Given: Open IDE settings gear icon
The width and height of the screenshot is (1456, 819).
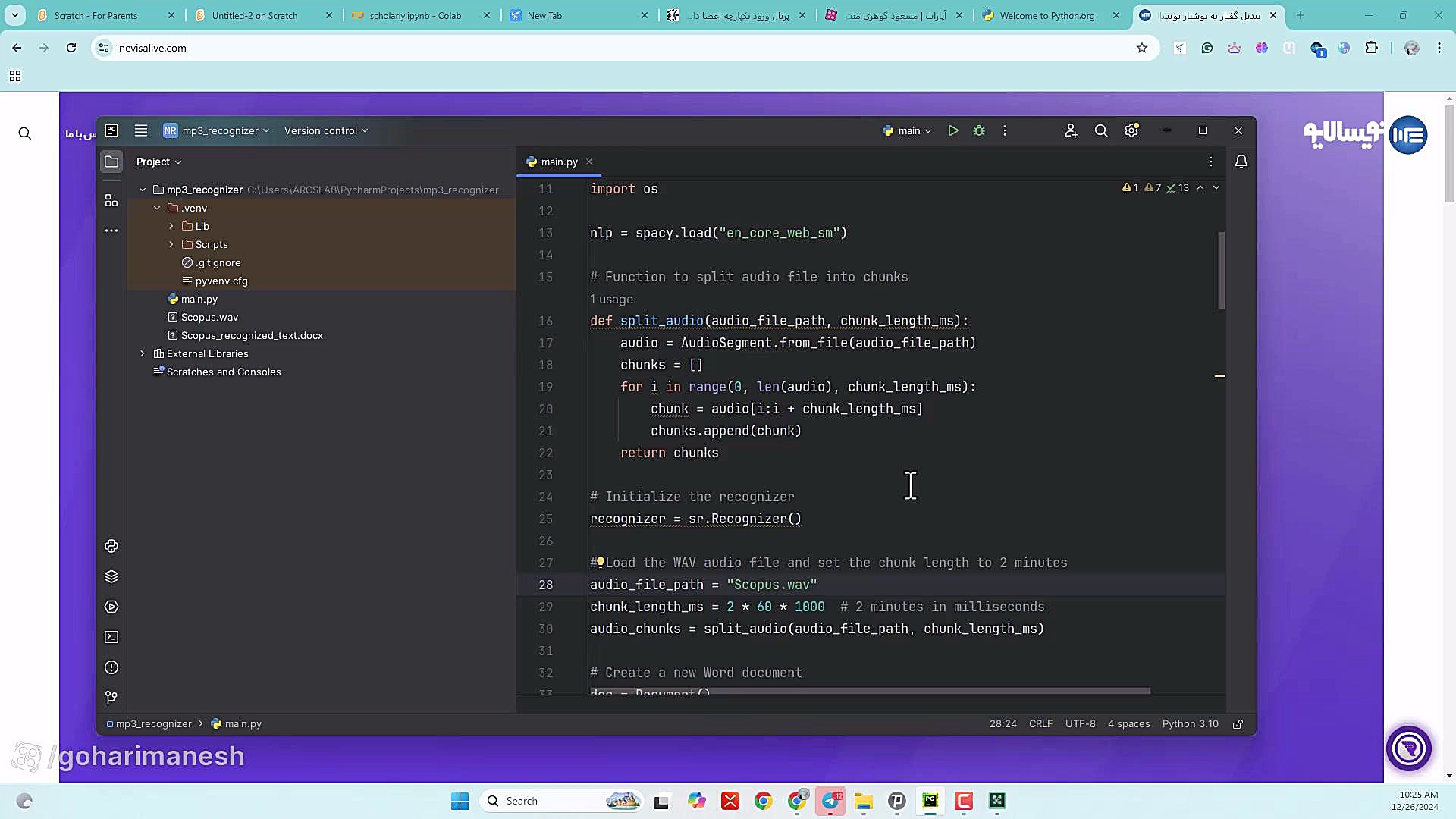Looking at the screenshot, I should [1131, 130].
